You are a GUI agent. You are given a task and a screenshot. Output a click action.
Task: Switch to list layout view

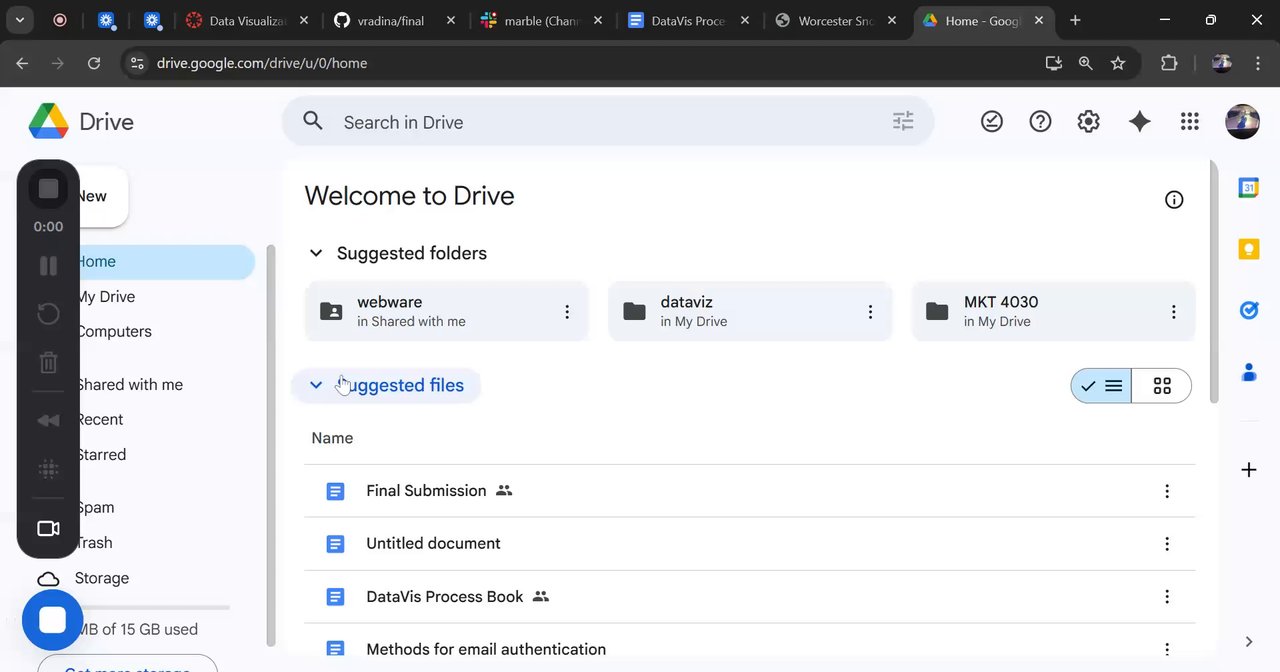(x=1102, y=386)
